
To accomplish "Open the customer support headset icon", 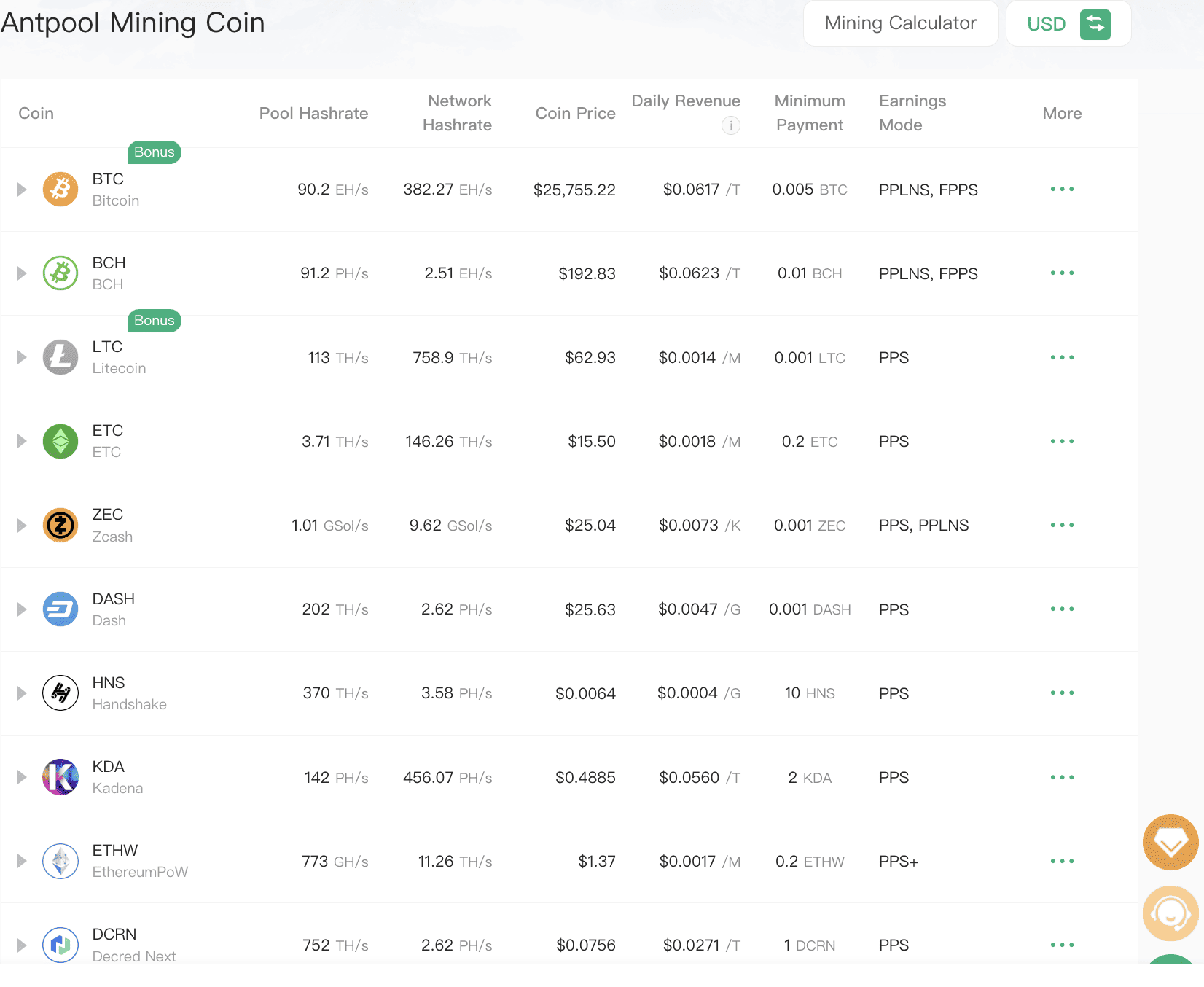I will pyautogui.click(x=1170, y=913).
